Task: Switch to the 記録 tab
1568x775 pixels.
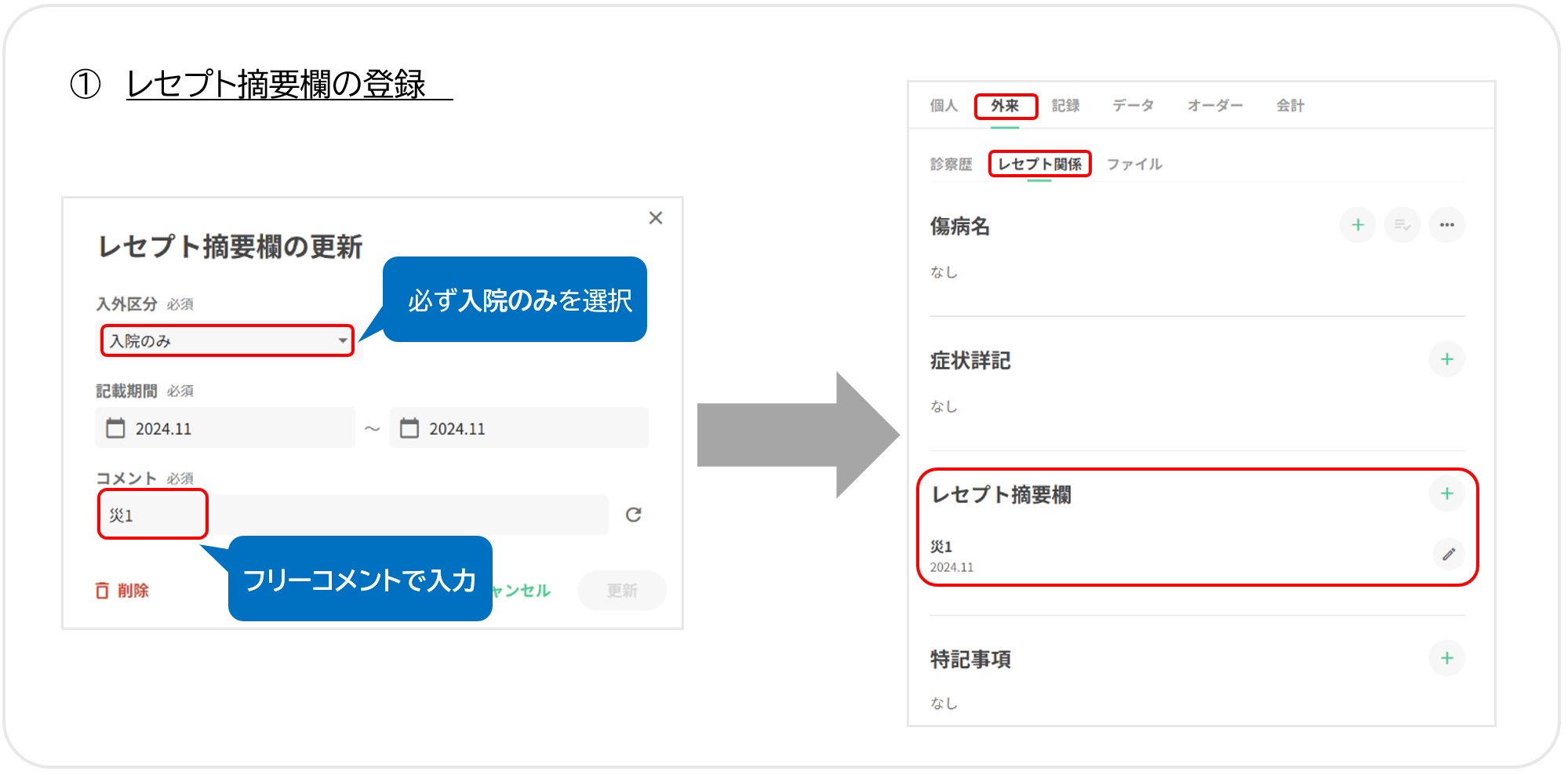Action: pyautogui.click(x=1065, y=105)
